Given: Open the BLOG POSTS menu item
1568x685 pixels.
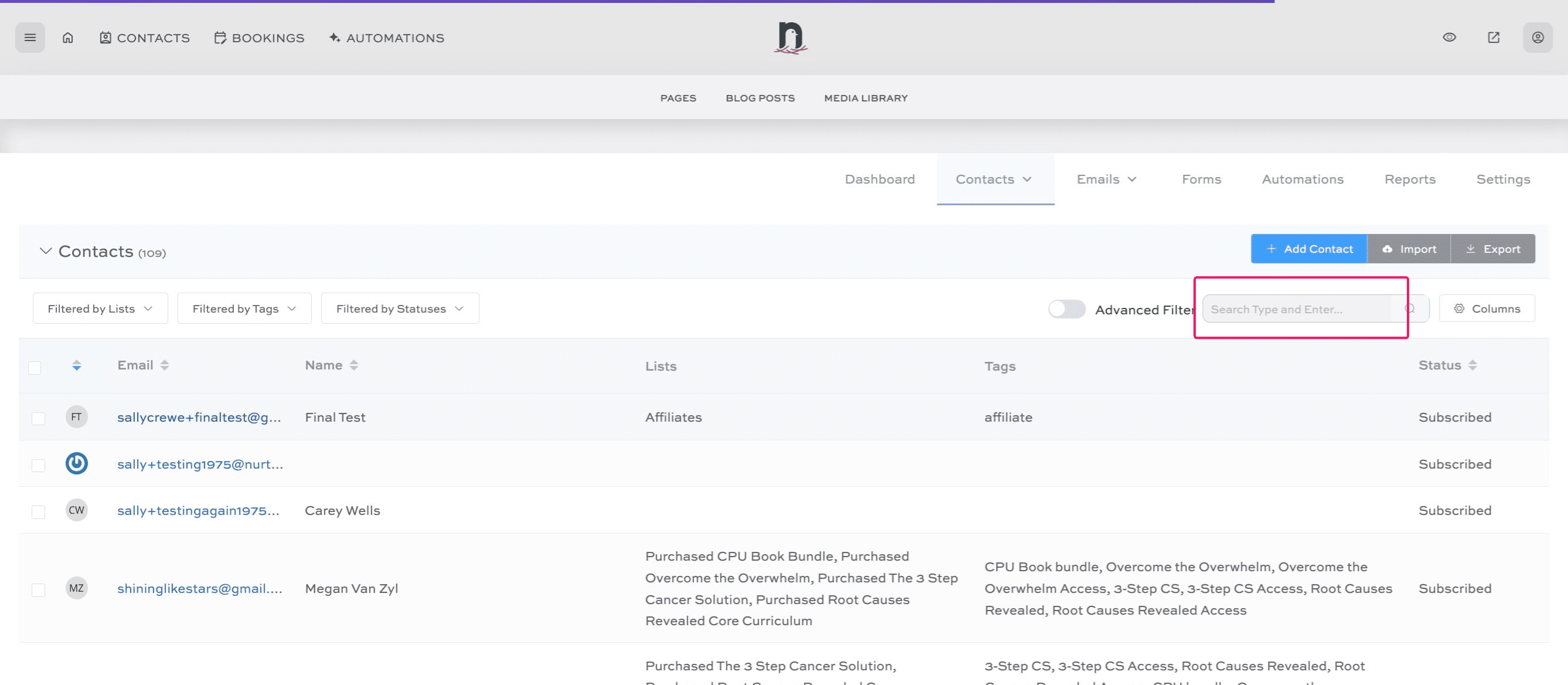Looking at the screenshot, I should click(x=760, y=98).
